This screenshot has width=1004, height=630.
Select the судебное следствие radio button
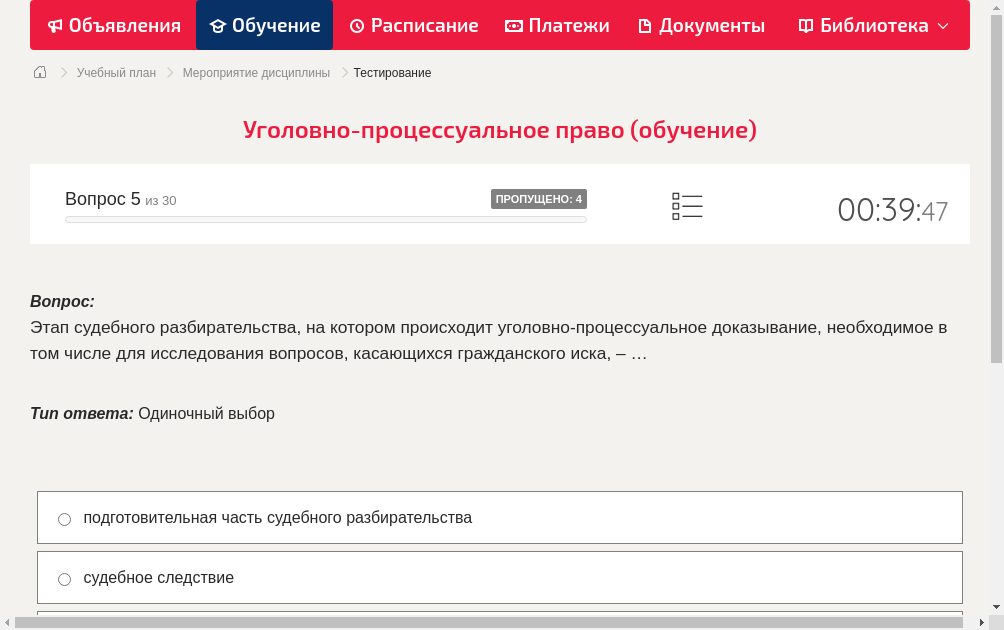point(64,578)
